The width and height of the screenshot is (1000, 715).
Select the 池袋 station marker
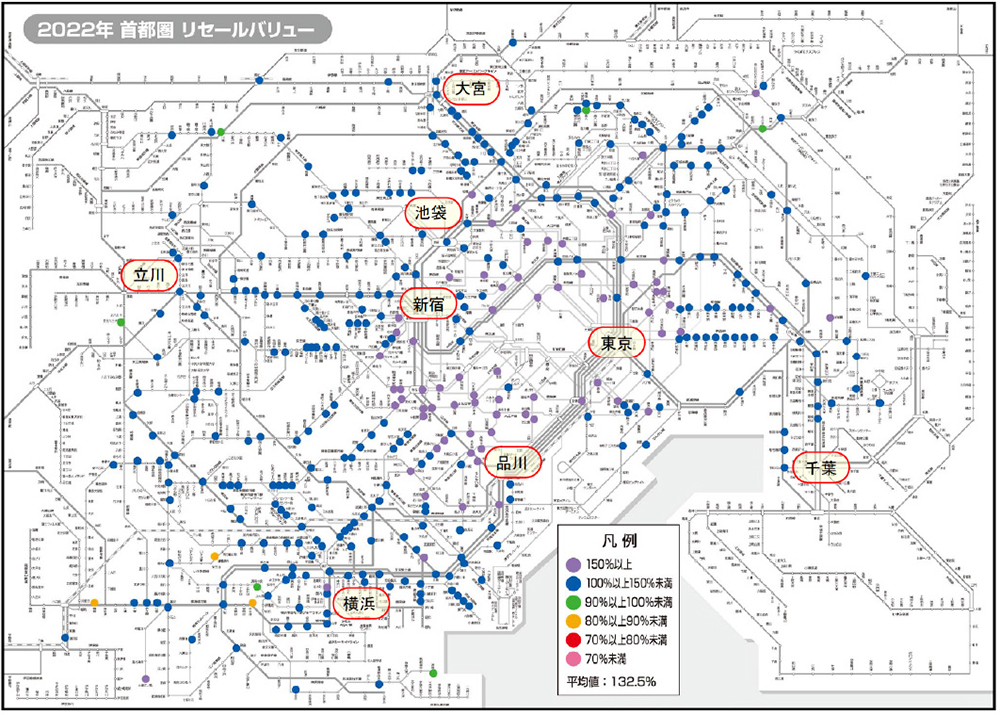tap(432, 213)
